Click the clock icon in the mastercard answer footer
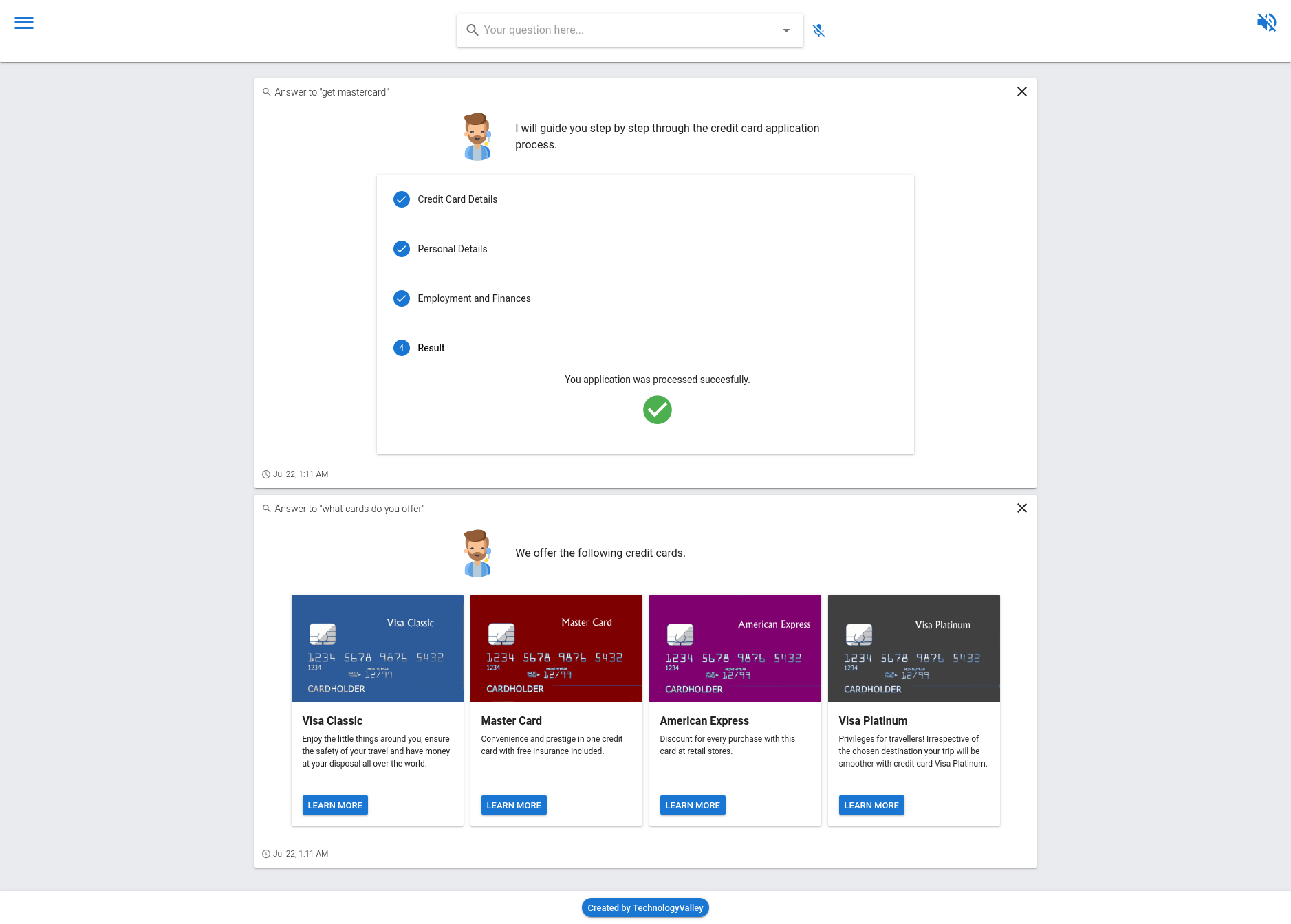The width and height of the screenshot is (1291, 924). tap(266, 474)
